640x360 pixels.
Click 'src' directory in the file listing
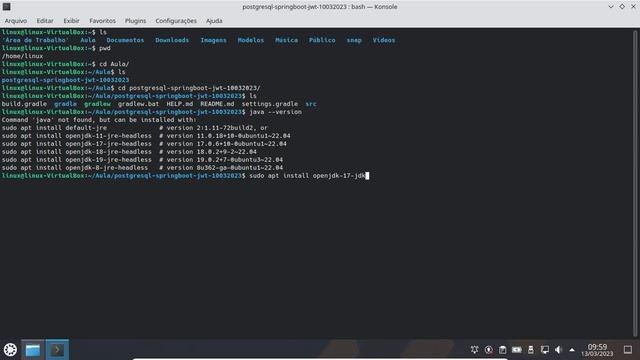[x=311, y=104]
